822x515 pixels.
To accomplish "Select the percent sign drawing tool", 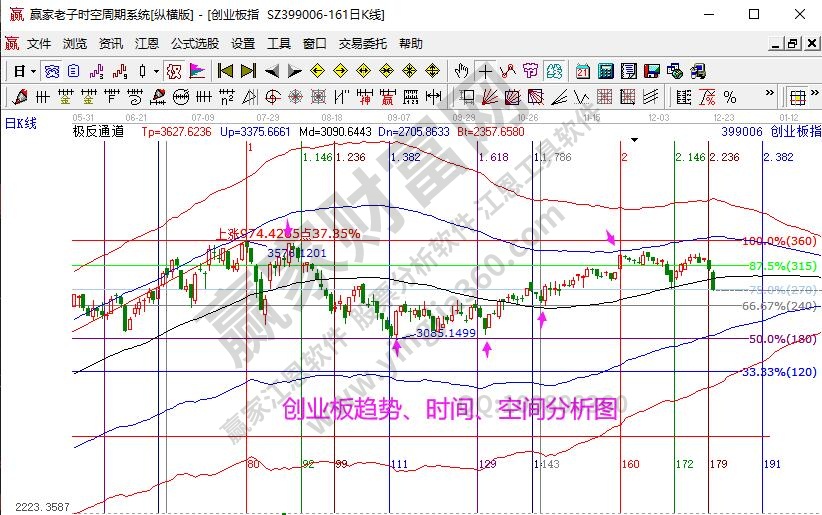I will (x=730, y=97).
